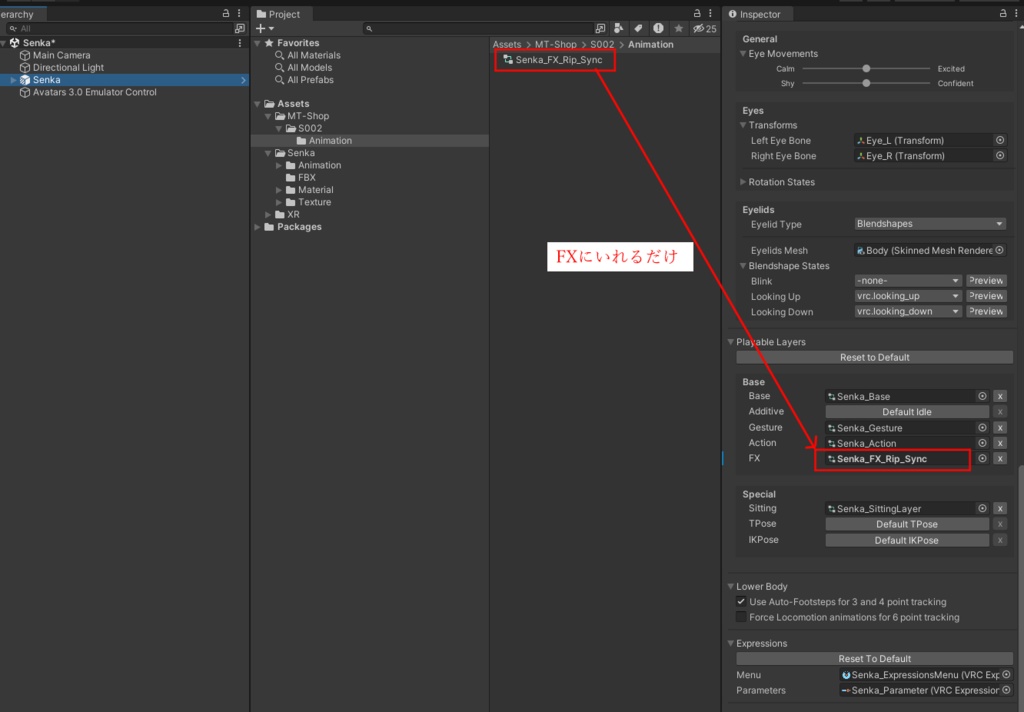Open the Looking Down blendshape dropdown
This screenshot has width=1024, height=712.
(x=908, y=312)
